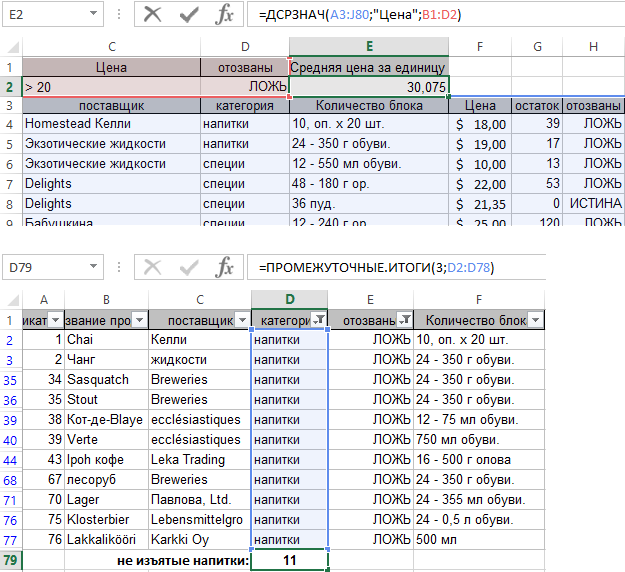Click the cancel (X) icon beside name box E2
Image resolution: width=625 pixels, height=572 pixels.
point(152,15)
